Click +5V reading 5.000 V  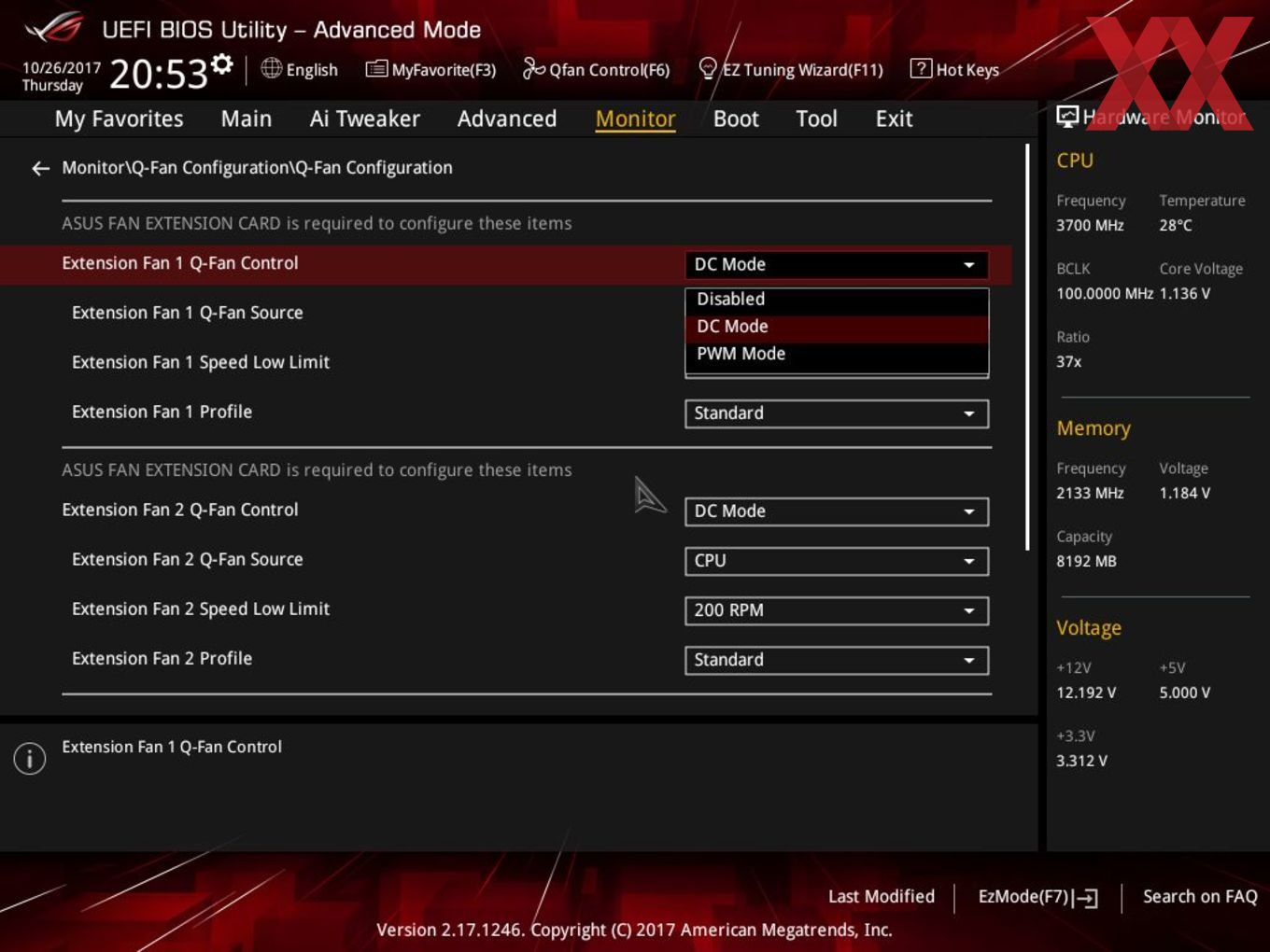click(x=1184, y=693)
